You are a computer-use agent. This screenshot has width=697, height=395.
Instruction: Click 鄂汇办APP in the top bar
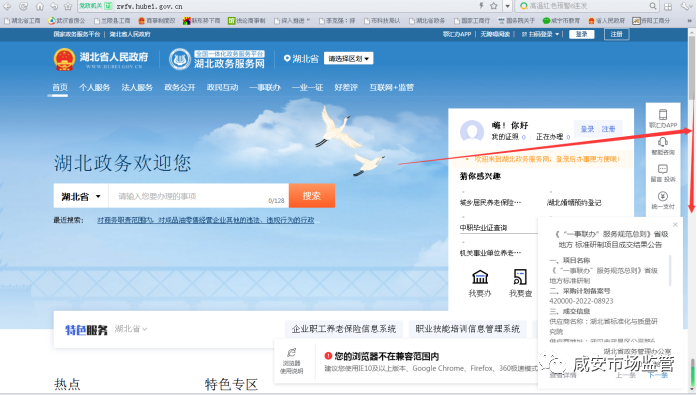click(457, 34)
